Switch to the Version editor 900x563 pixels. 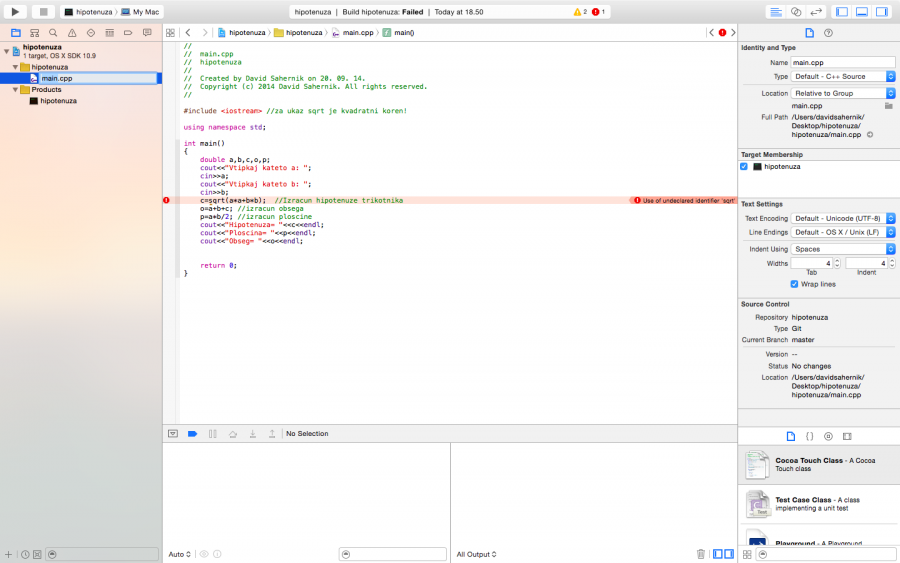[816, 11]
